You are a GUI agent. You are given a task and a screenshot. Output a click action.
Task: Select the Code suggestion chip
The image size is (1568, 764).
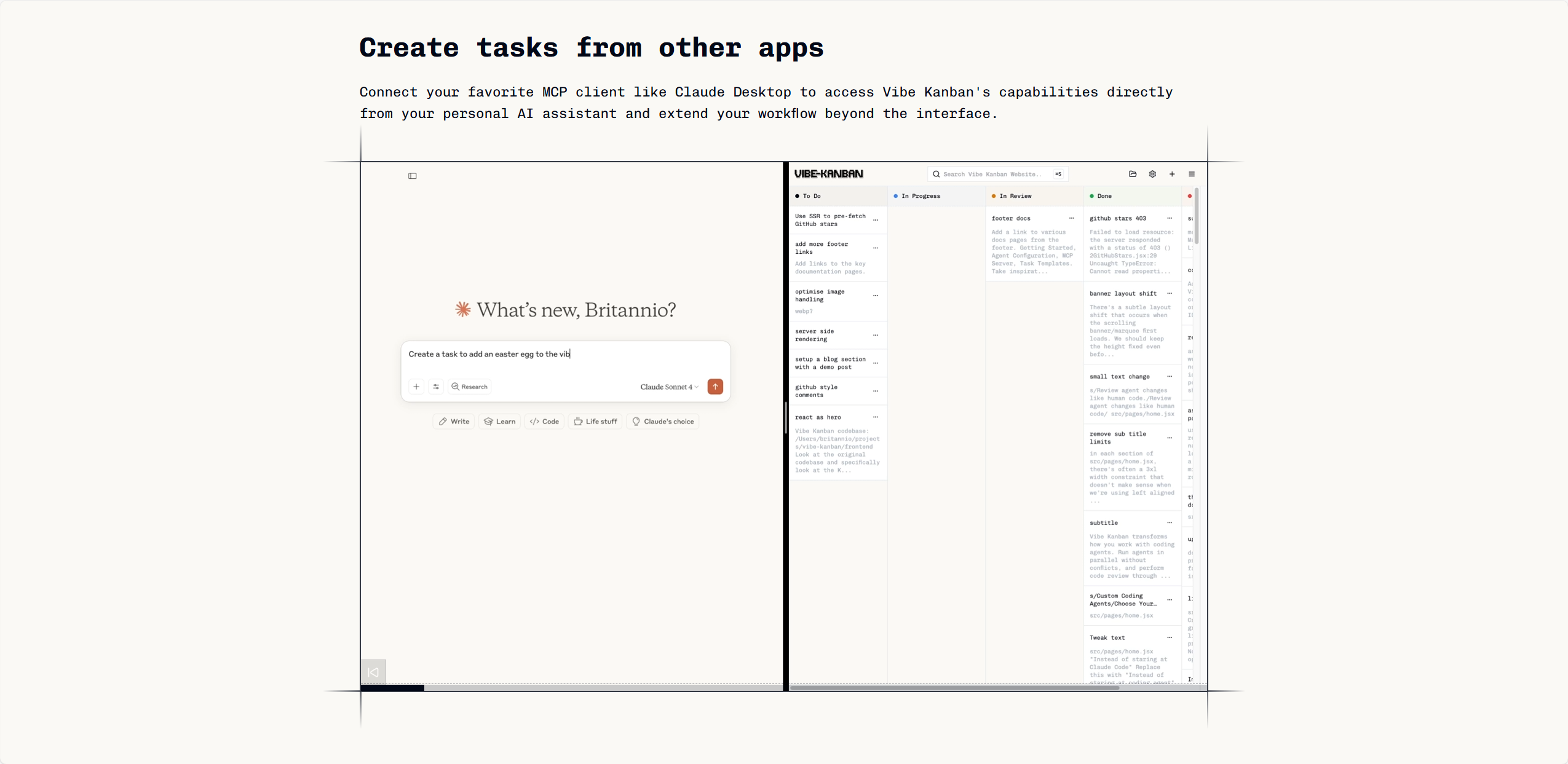(x=544, y=422)
